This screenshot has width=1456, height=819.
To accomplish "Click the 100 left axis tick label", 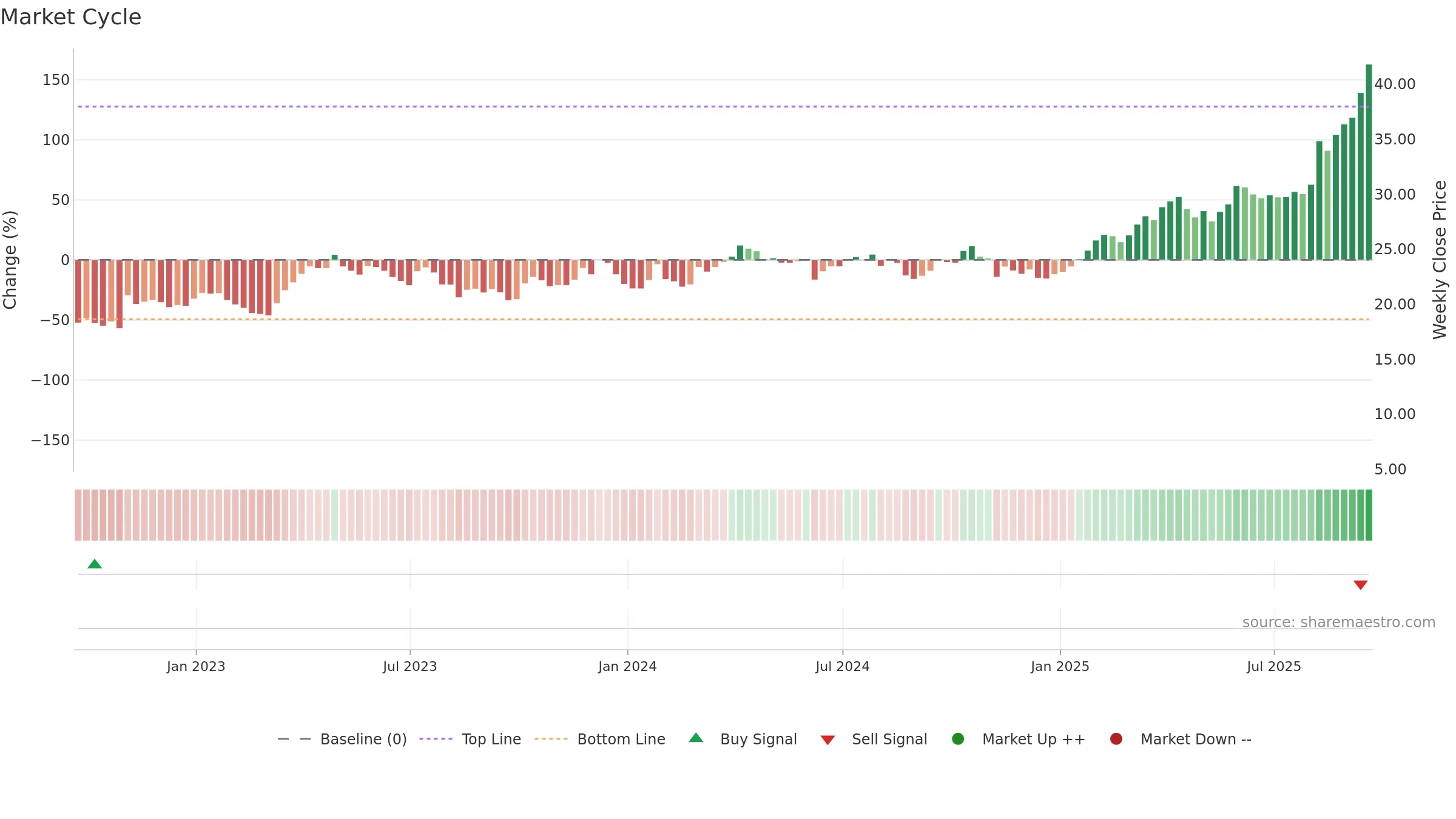I will [x=56, y=140].
